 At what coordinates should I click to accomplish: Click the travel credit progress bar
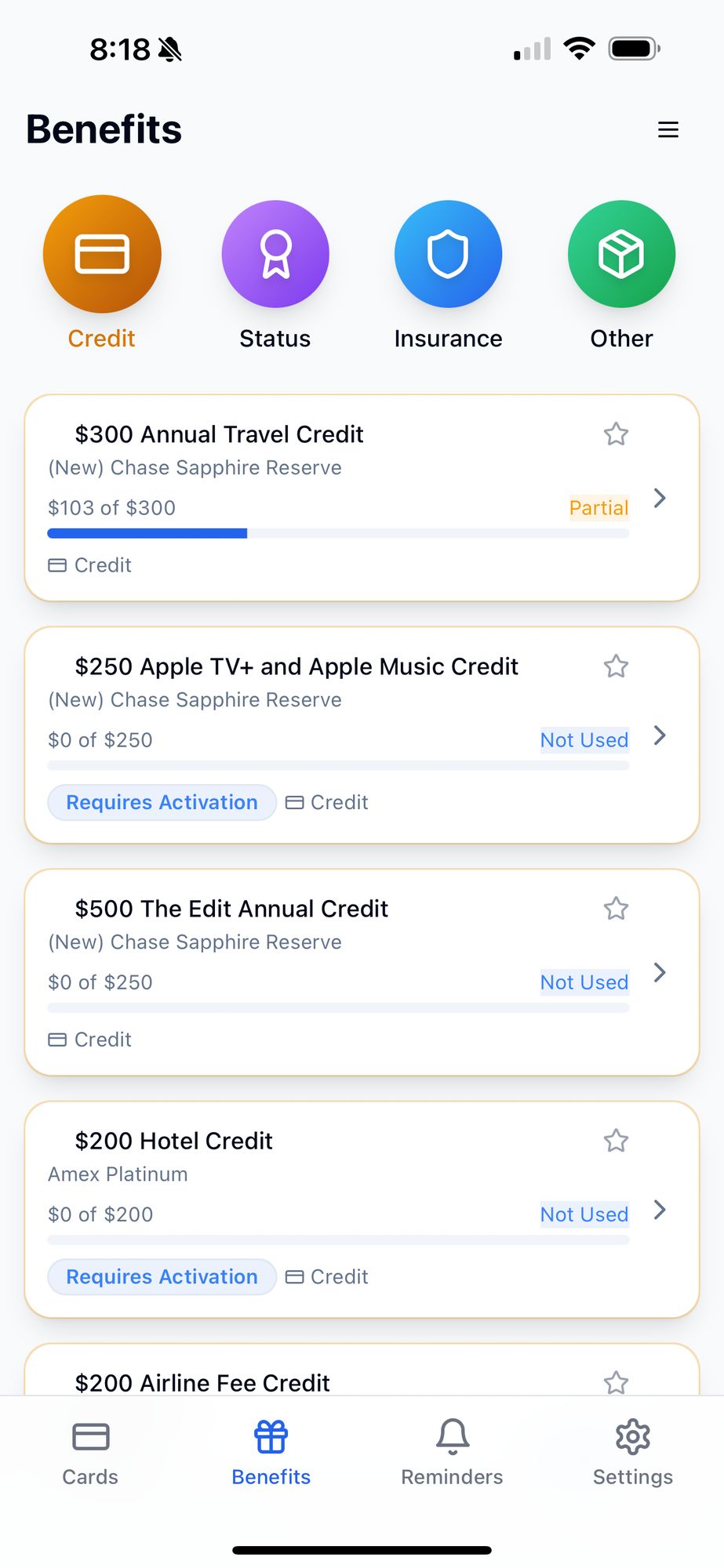(338, 533)
